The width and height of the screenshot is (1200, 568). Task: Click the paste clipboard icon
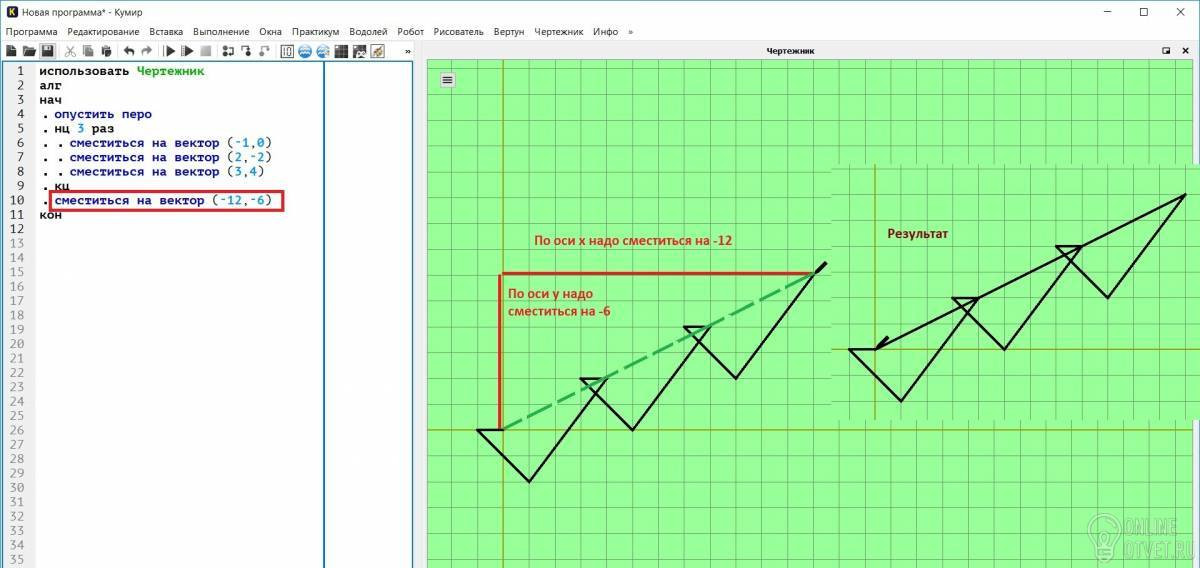click(x=106, y=50)
